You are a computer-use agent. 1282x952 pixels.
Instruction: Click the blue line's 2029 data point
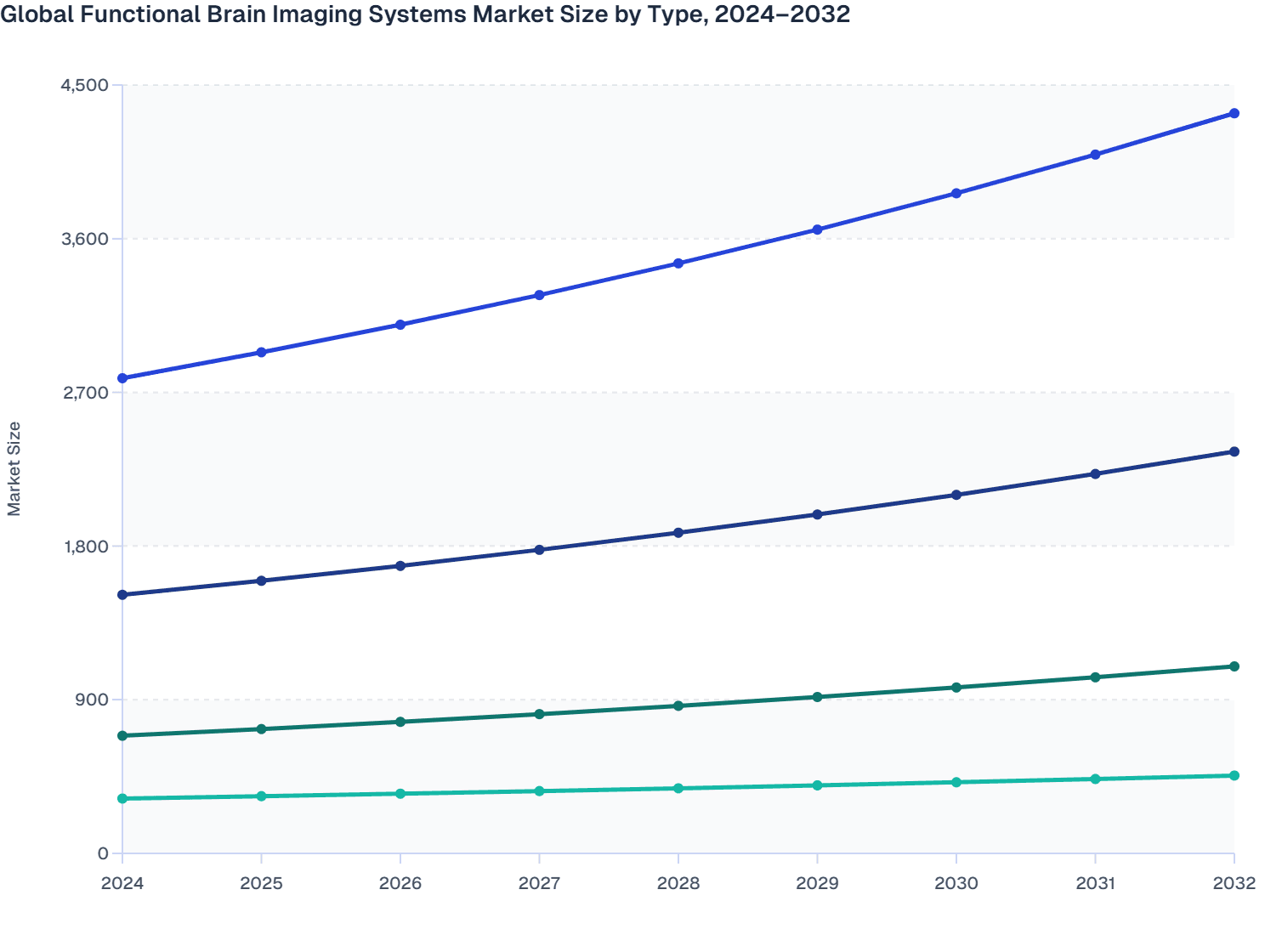[x=818, y=228]
